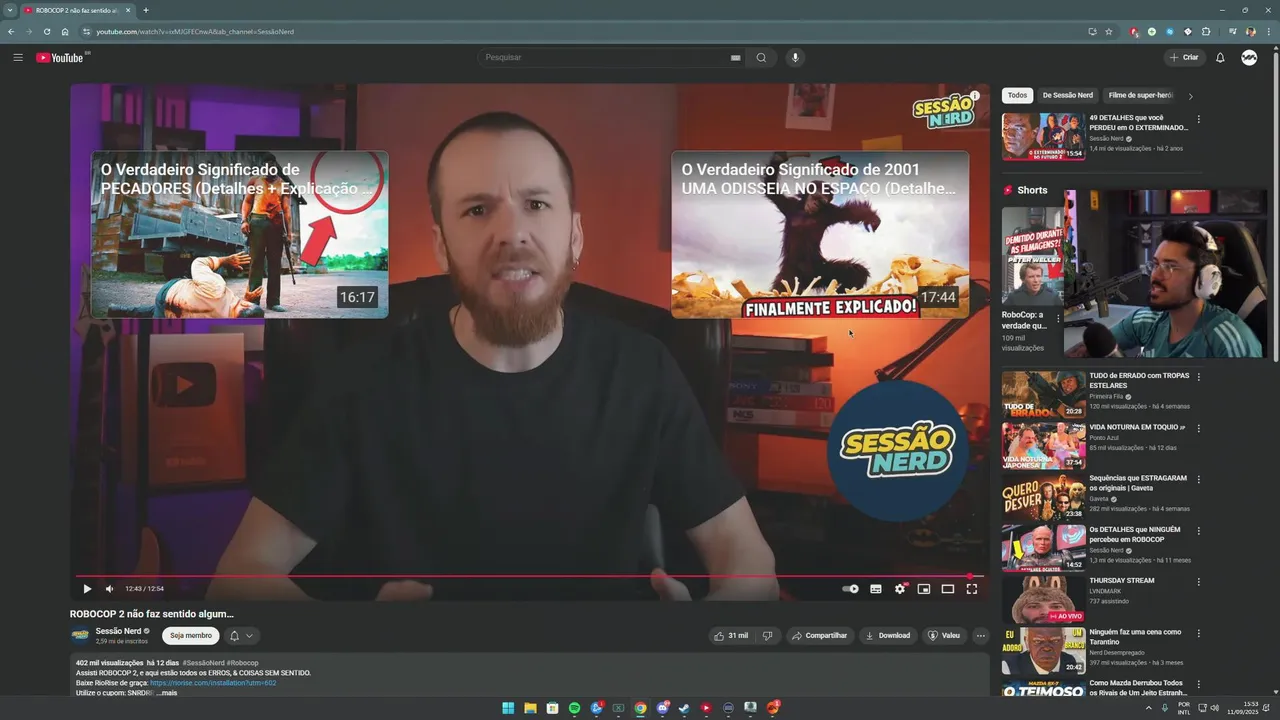
Task: Expand description with ...mais
Action: coord(166,693)
